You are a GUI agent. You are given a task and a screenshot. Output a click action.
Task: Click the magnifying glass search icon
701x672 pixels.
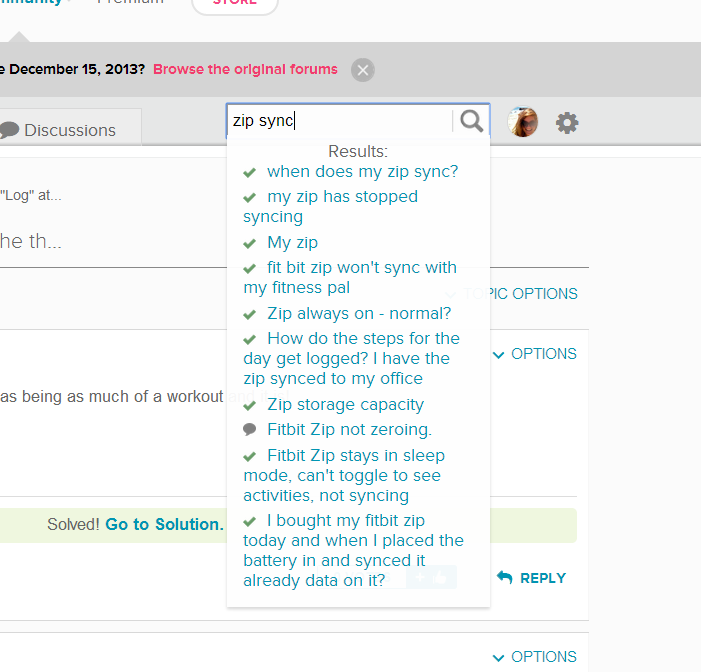click(472, 121)
